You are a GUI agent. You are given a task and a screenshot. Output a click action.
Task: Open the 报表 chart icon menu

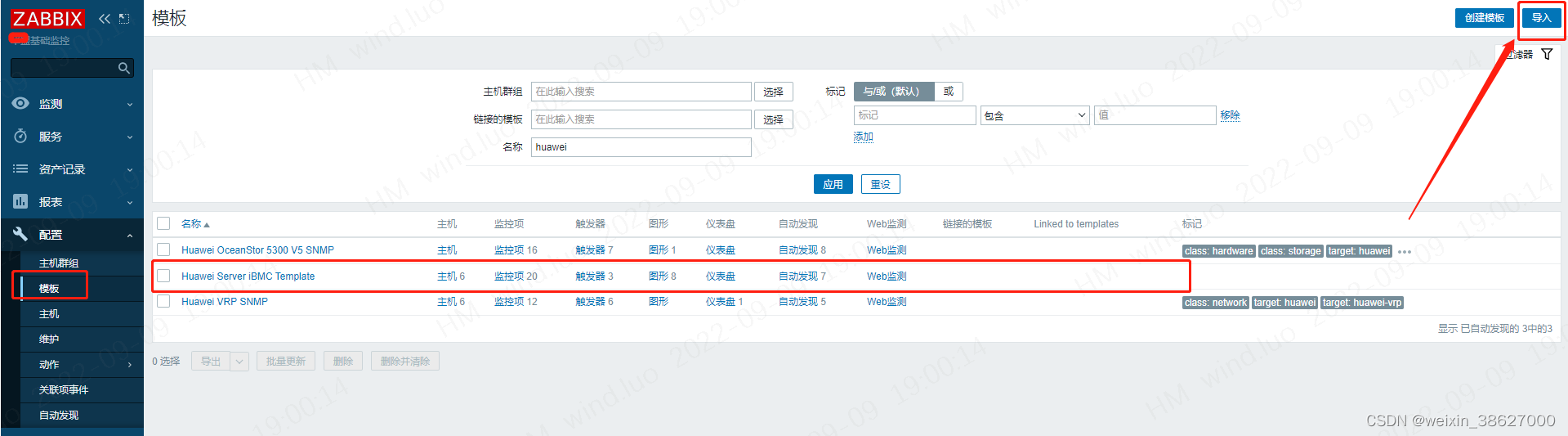20,202
